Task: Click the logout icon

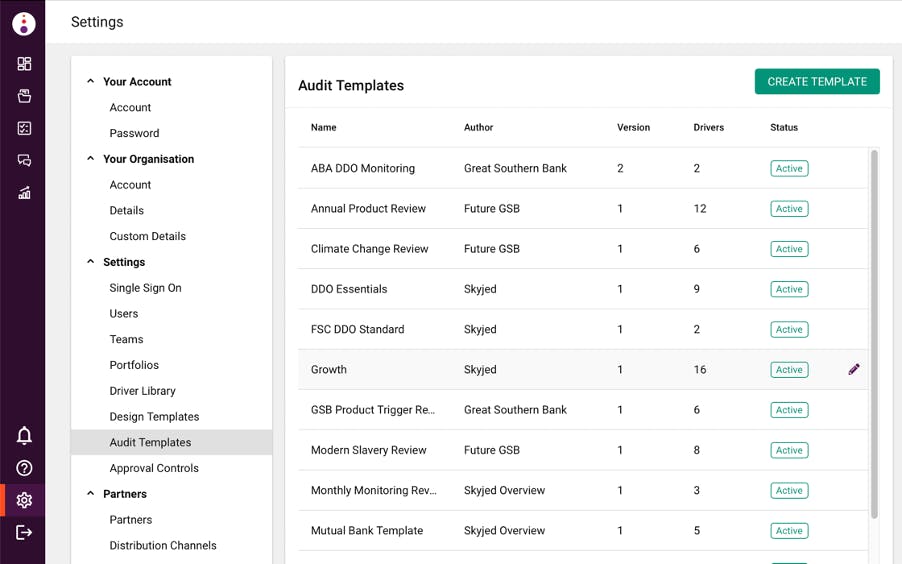Action: pos(24,532)
